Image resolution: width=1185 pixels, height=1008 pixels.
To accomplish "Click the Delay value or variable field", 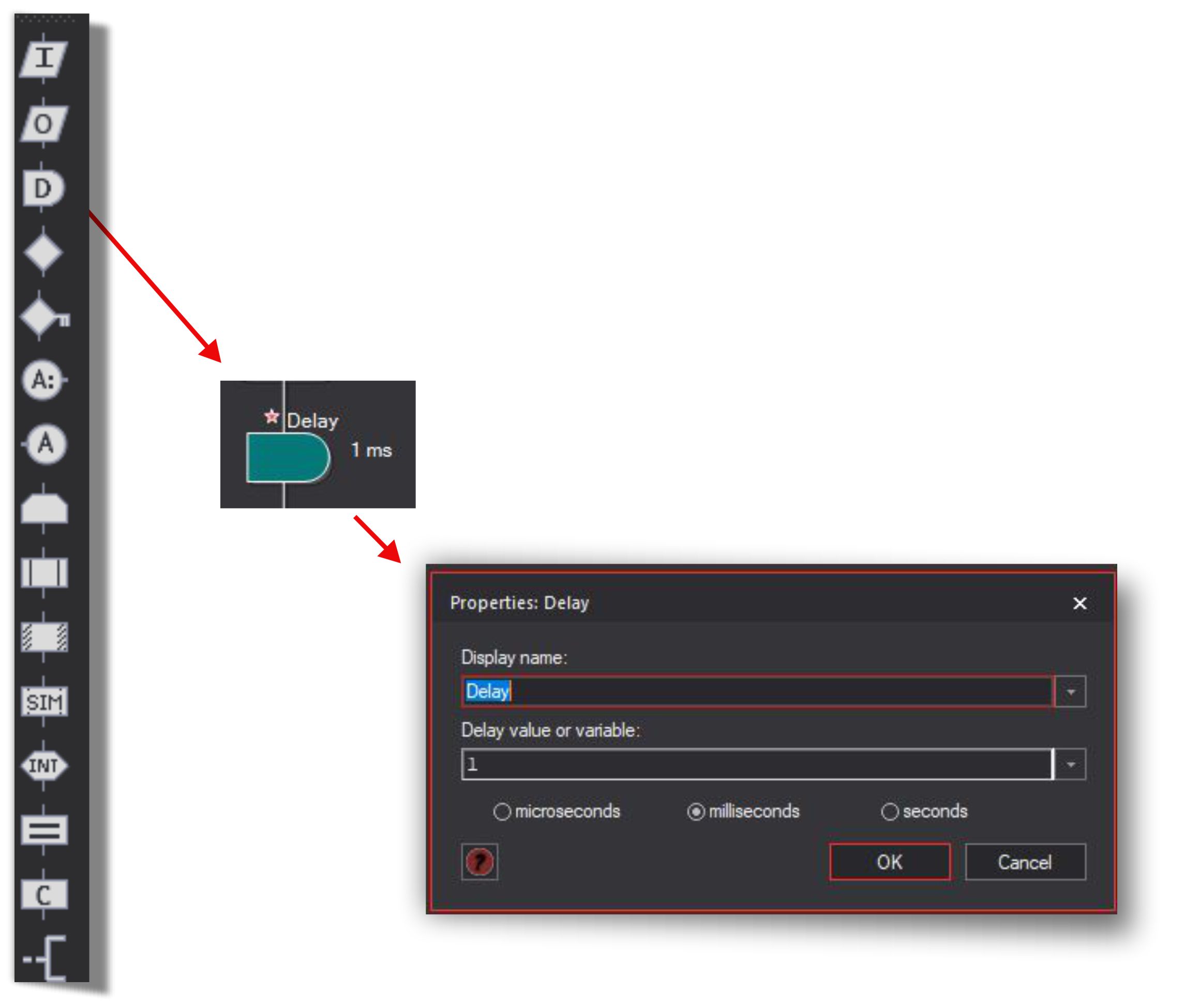I will pos(757,764).
